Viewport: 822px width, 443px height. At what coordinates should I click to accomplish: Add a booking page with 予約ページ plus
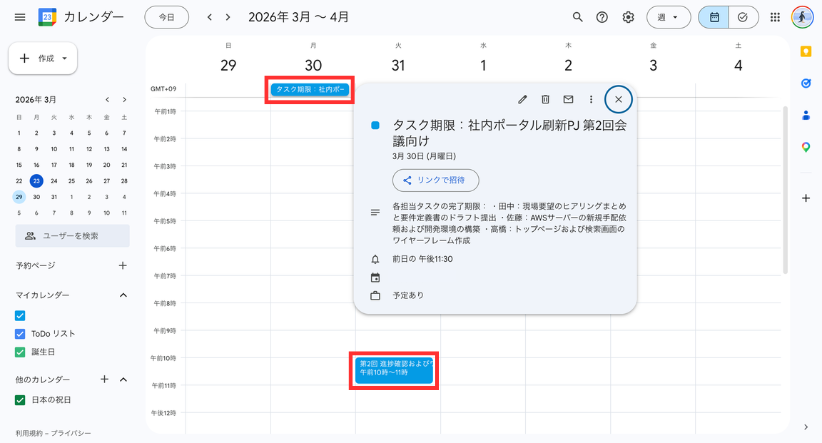click(123, 265)
